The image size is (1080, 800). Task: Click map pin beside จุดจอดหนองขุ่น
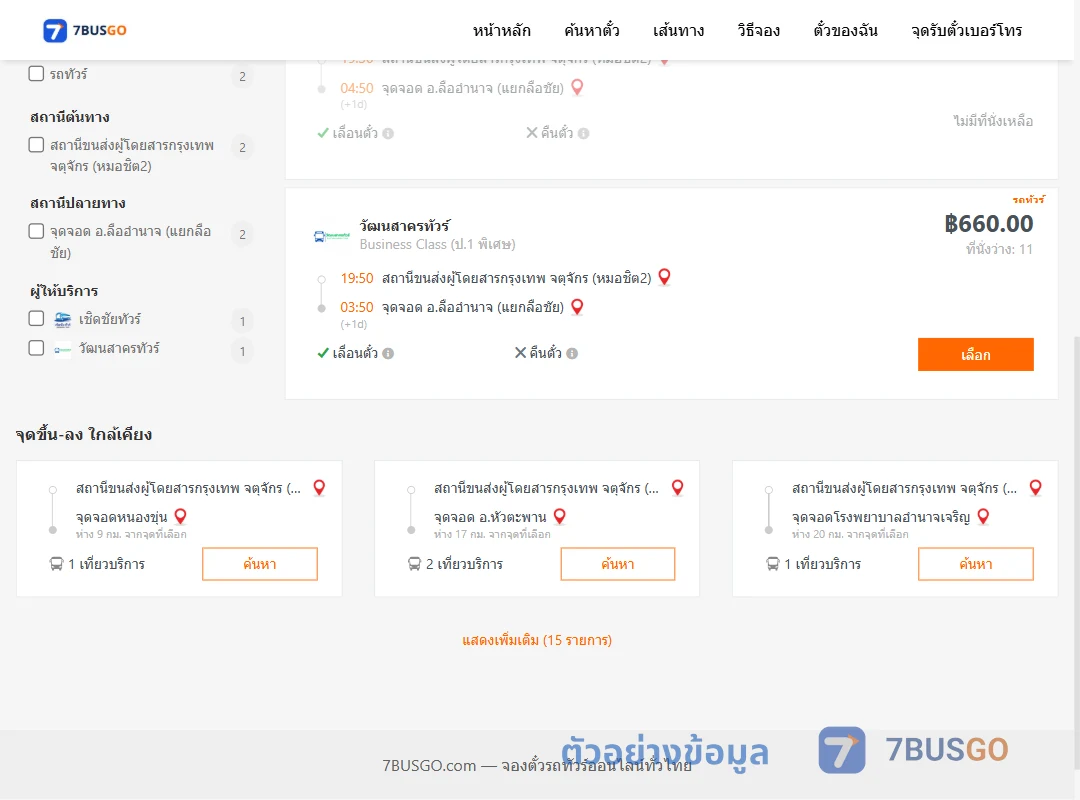[180, 516]
